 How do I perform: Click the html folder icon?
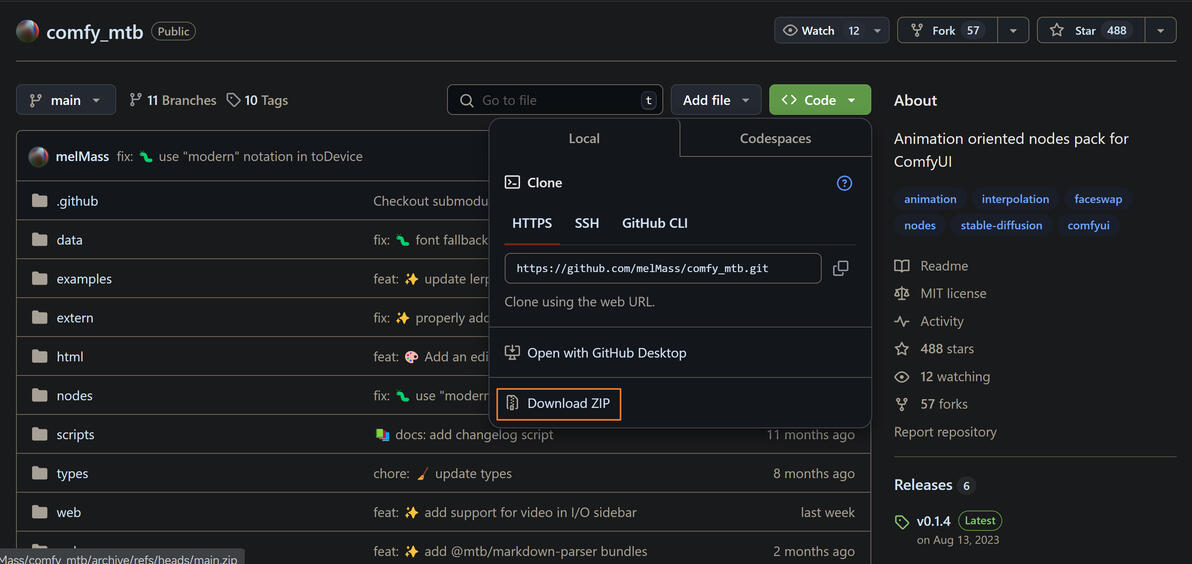point(40,356)
